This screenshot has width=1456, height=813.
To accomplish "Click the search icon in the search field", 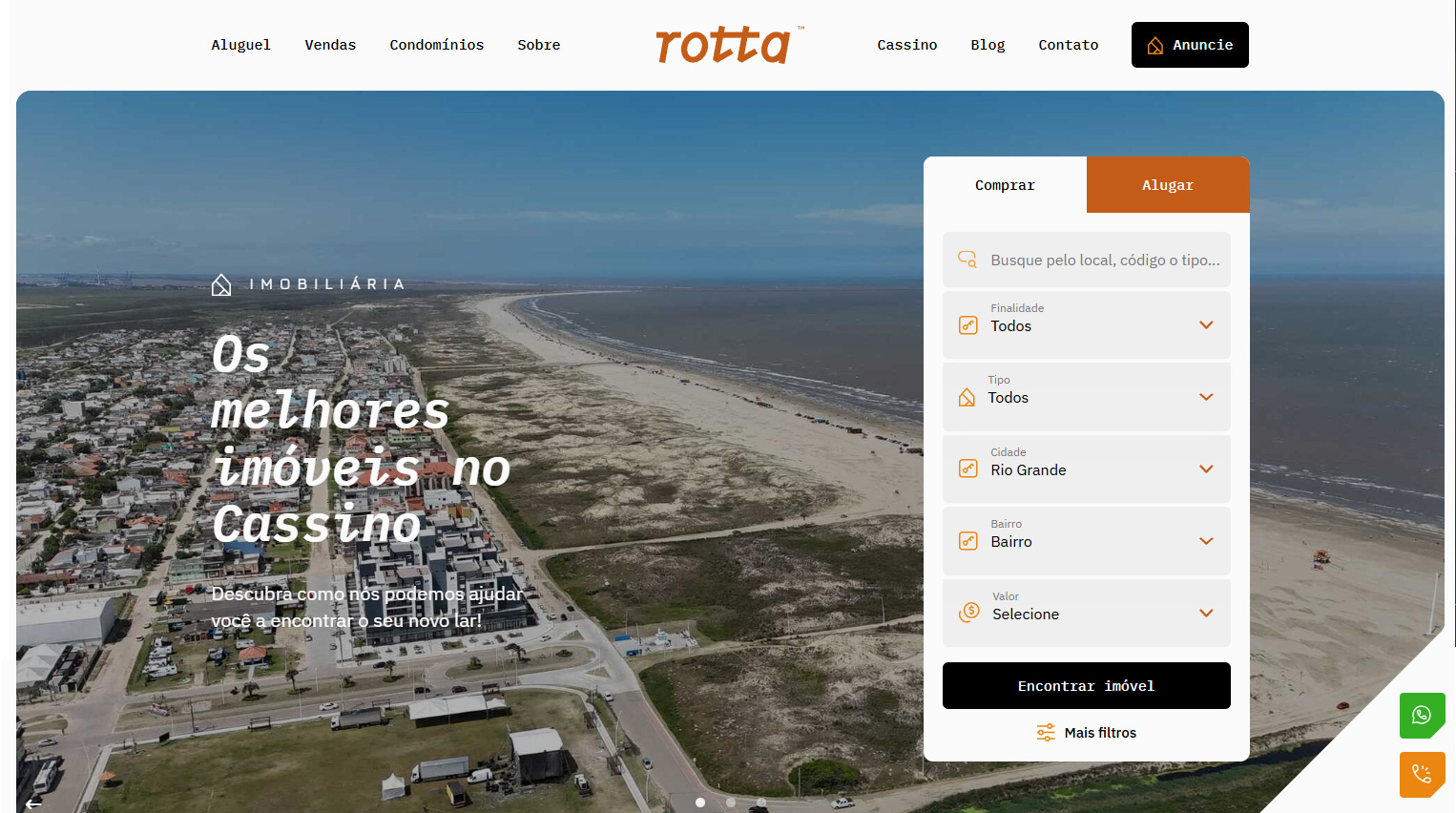I will [967, 260].
